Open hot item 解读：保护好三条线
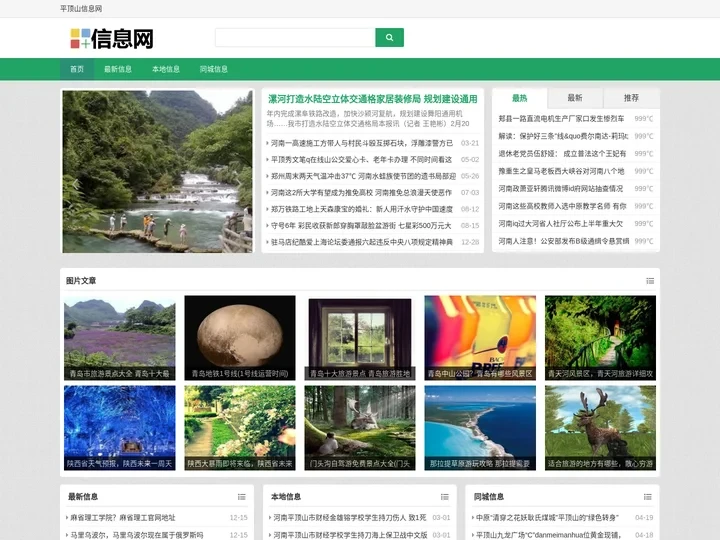The width and height of the screenshot is (720, 540). (563, 136)
